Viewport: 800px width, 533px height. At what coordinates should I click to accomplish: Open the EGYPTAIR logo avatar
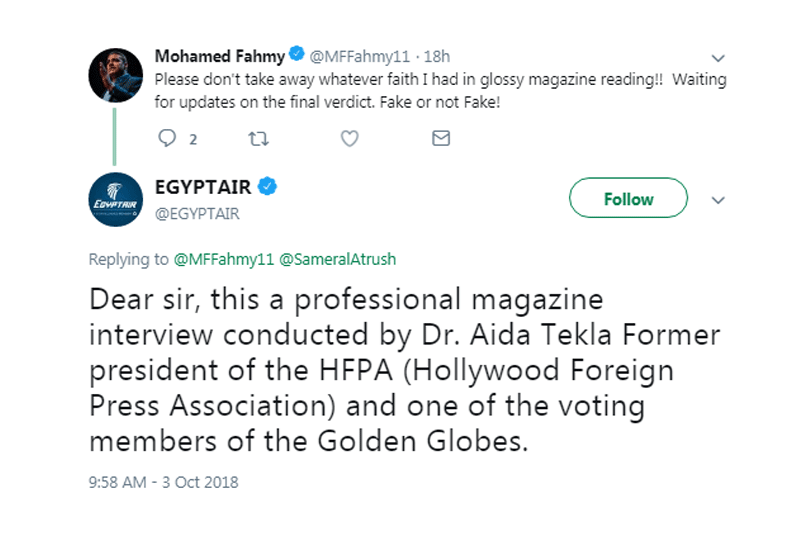coord(113,200)
